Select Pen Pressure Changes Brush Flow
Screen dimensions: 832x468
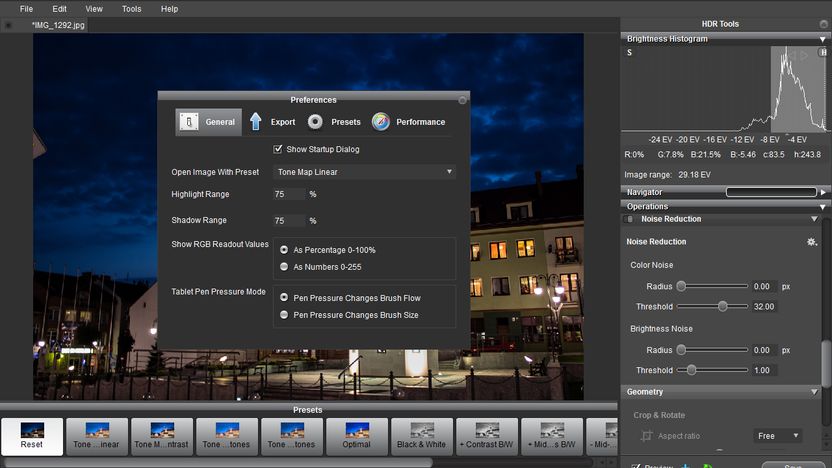click(284, 298)
